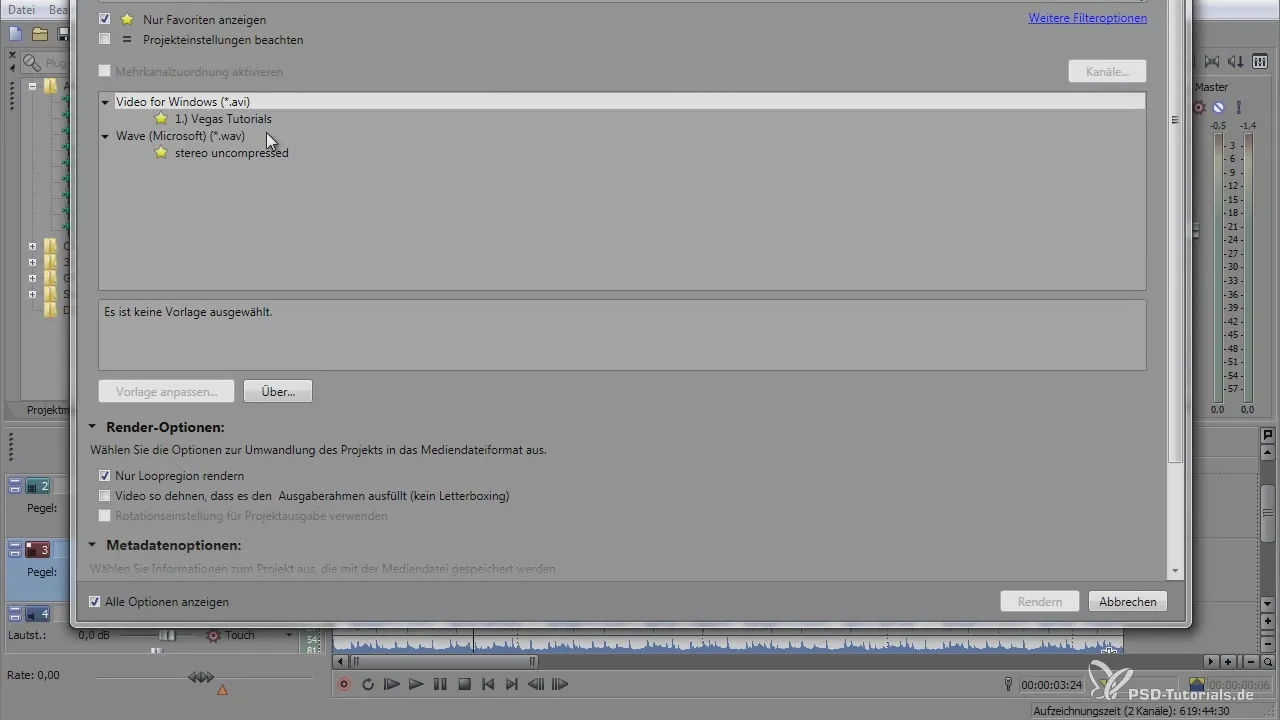The height and width of the screenshot is (720, 1280).
Task: Click the Weitere Filteroptionen link
Action: pyautogui.click(x=1087, y=18)
